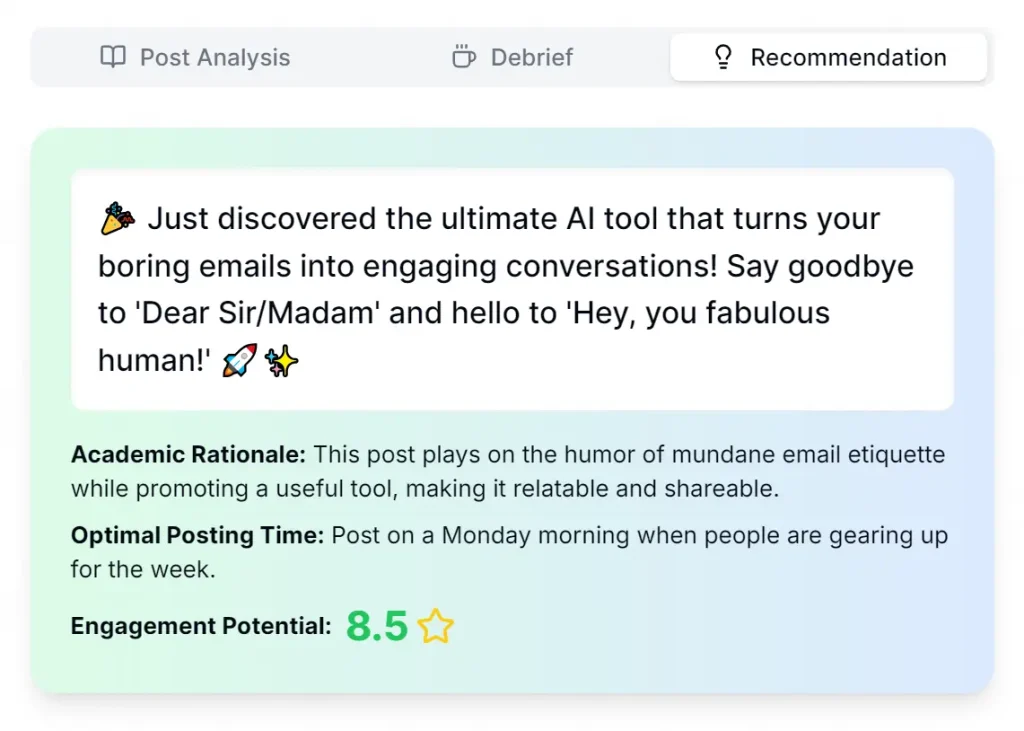
Task: Click the green 8.5 engagement score
Action: click(x=377, y=627)
